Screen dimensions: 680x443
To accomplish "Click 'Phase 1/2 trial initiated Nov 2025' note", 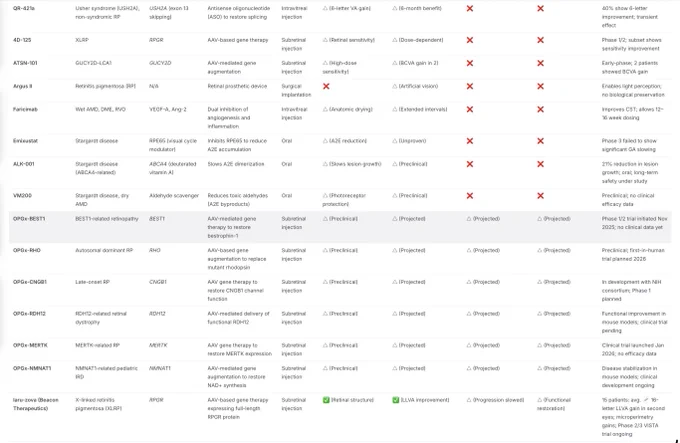I will tap(634, 223).
